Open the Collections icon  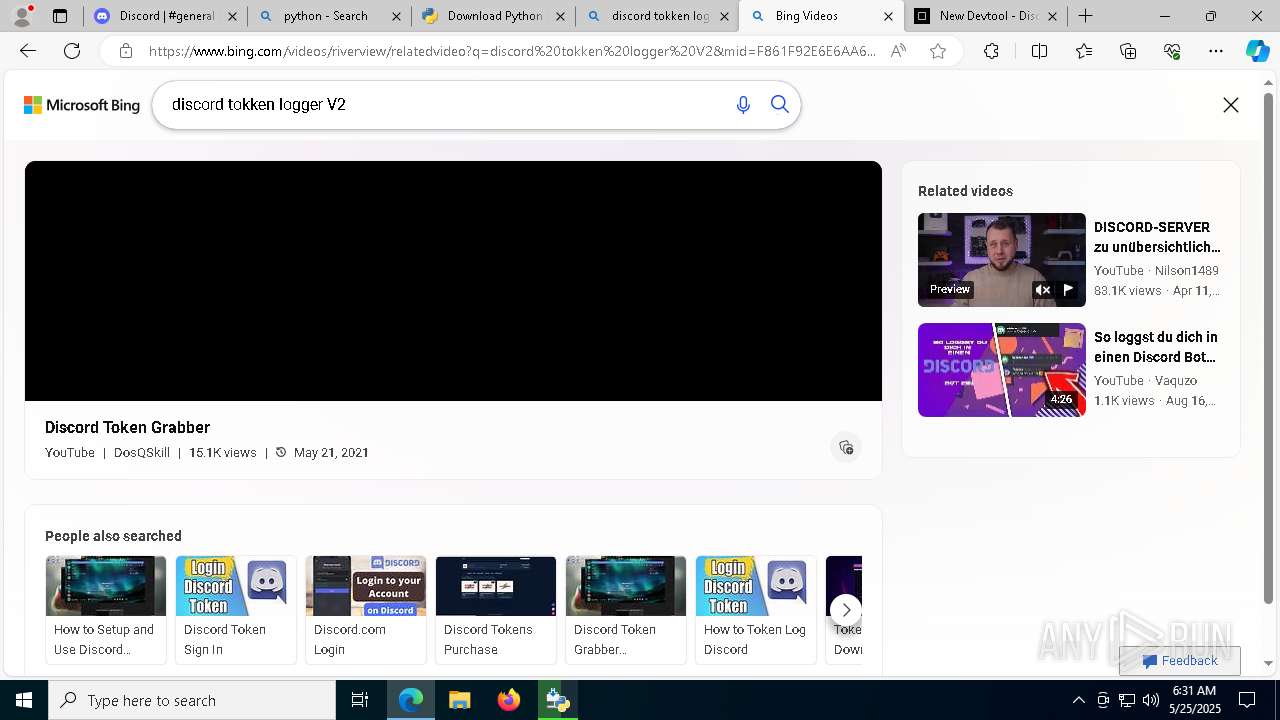point(1128,51)
